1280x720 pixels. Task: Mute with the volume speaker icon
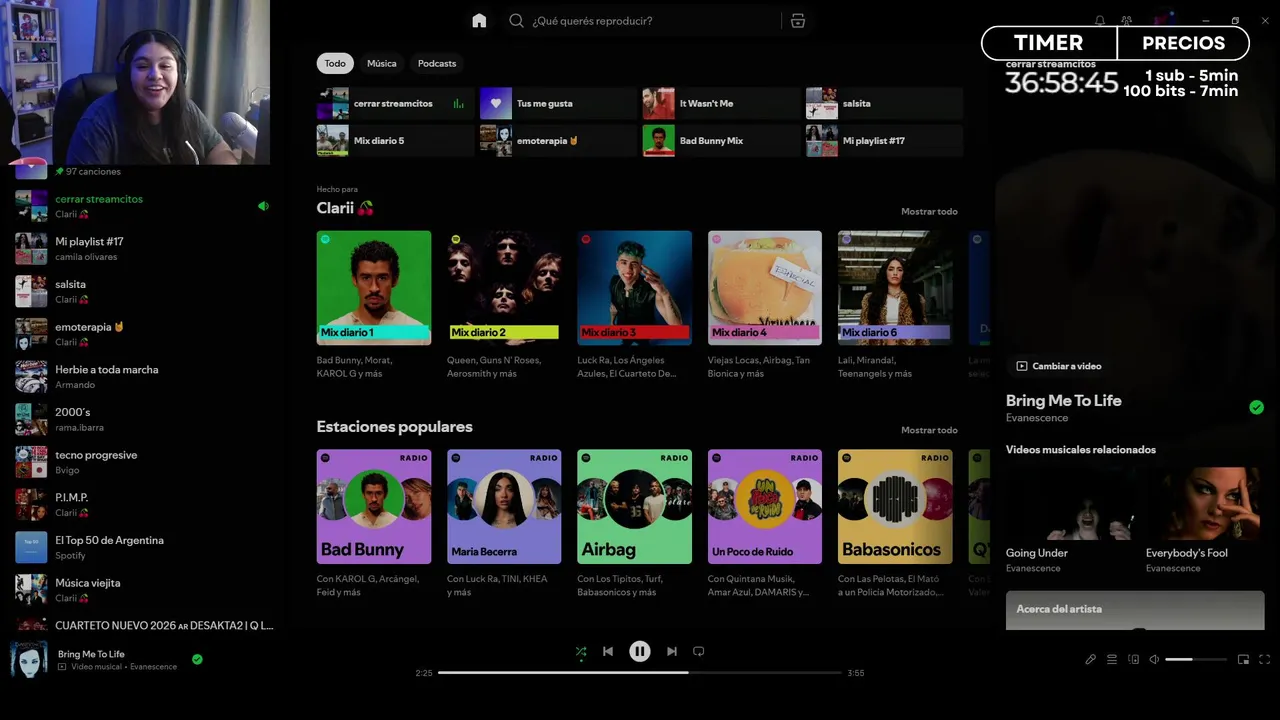pyautogui.click(x=1154, y=659)
